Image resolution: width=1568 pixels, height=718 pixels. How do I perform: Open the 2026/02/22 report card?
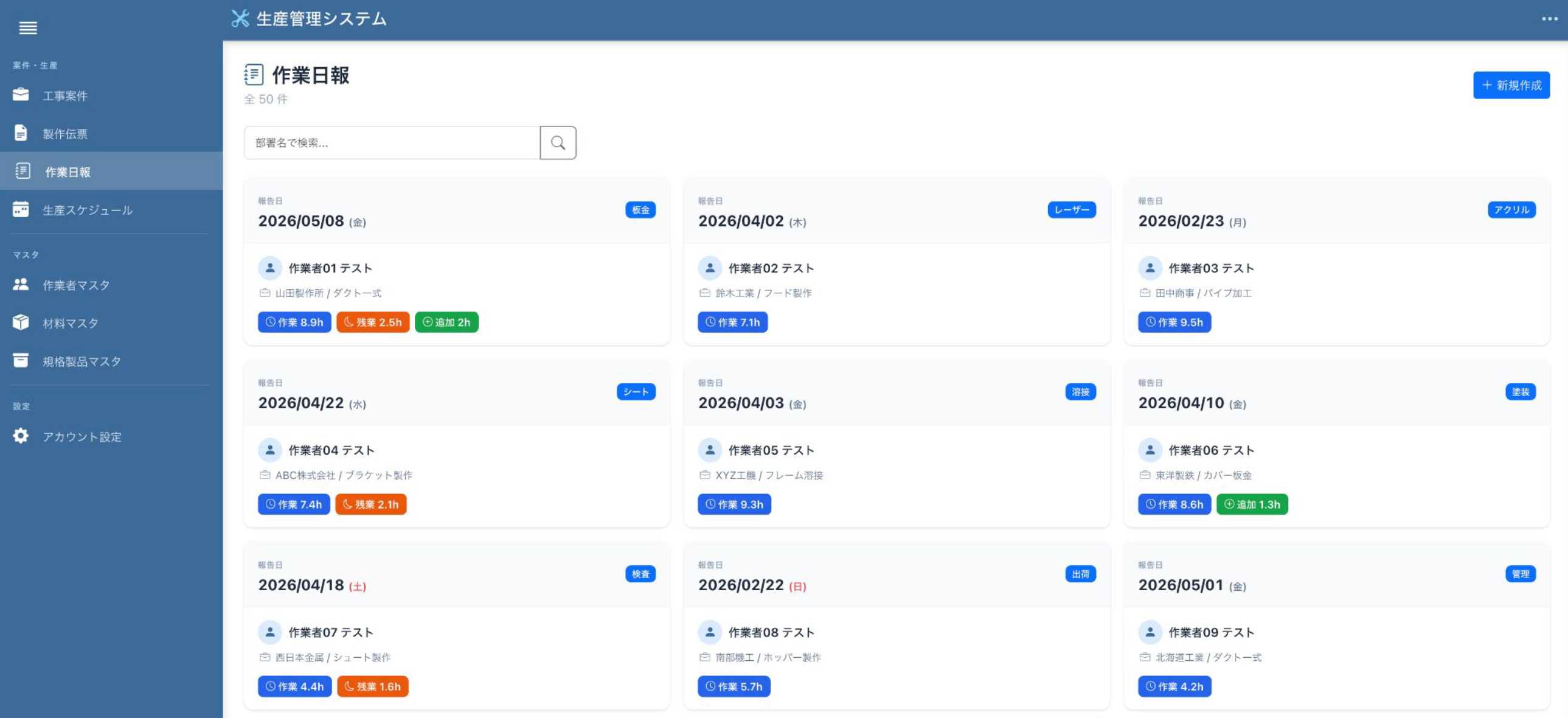[897, 626]
